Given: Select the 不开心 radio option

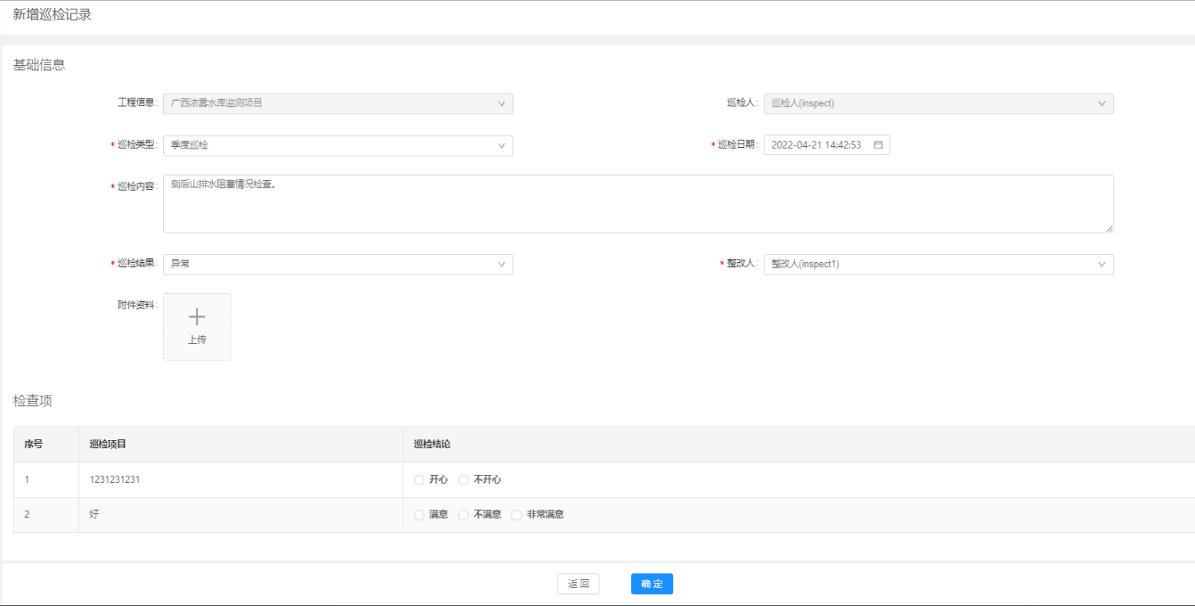Looking at the screenshot, I should point(463,480).
